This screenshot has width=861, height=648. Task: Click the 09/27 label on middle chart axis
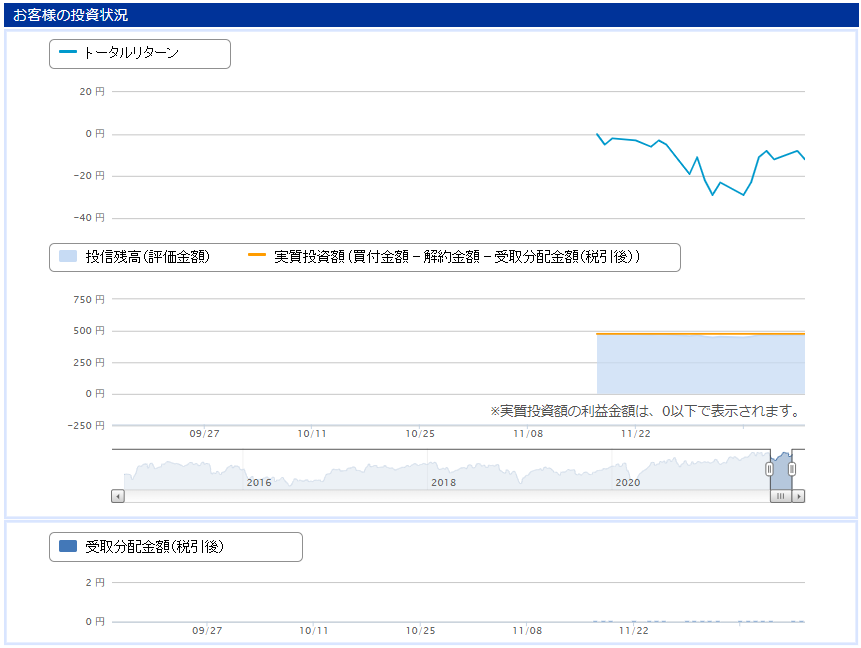(x=204, y=434)
